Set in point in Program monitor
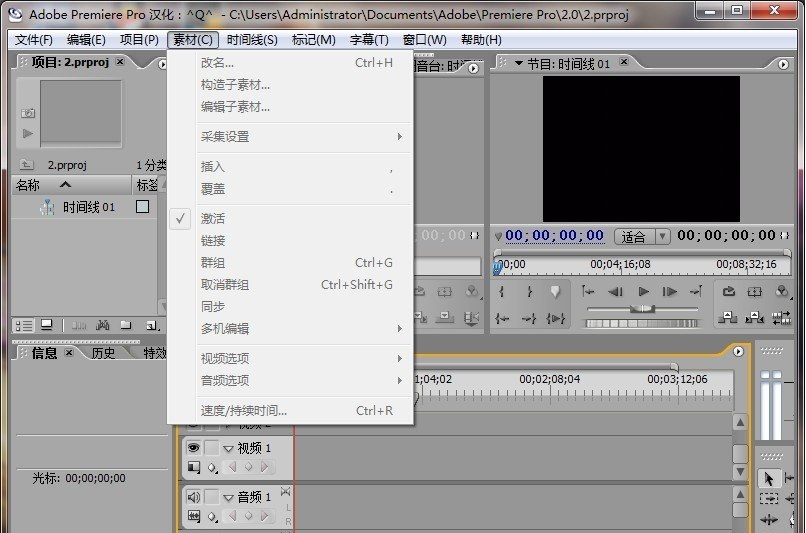Screen dimensions: 806x533 pos(502,292)
